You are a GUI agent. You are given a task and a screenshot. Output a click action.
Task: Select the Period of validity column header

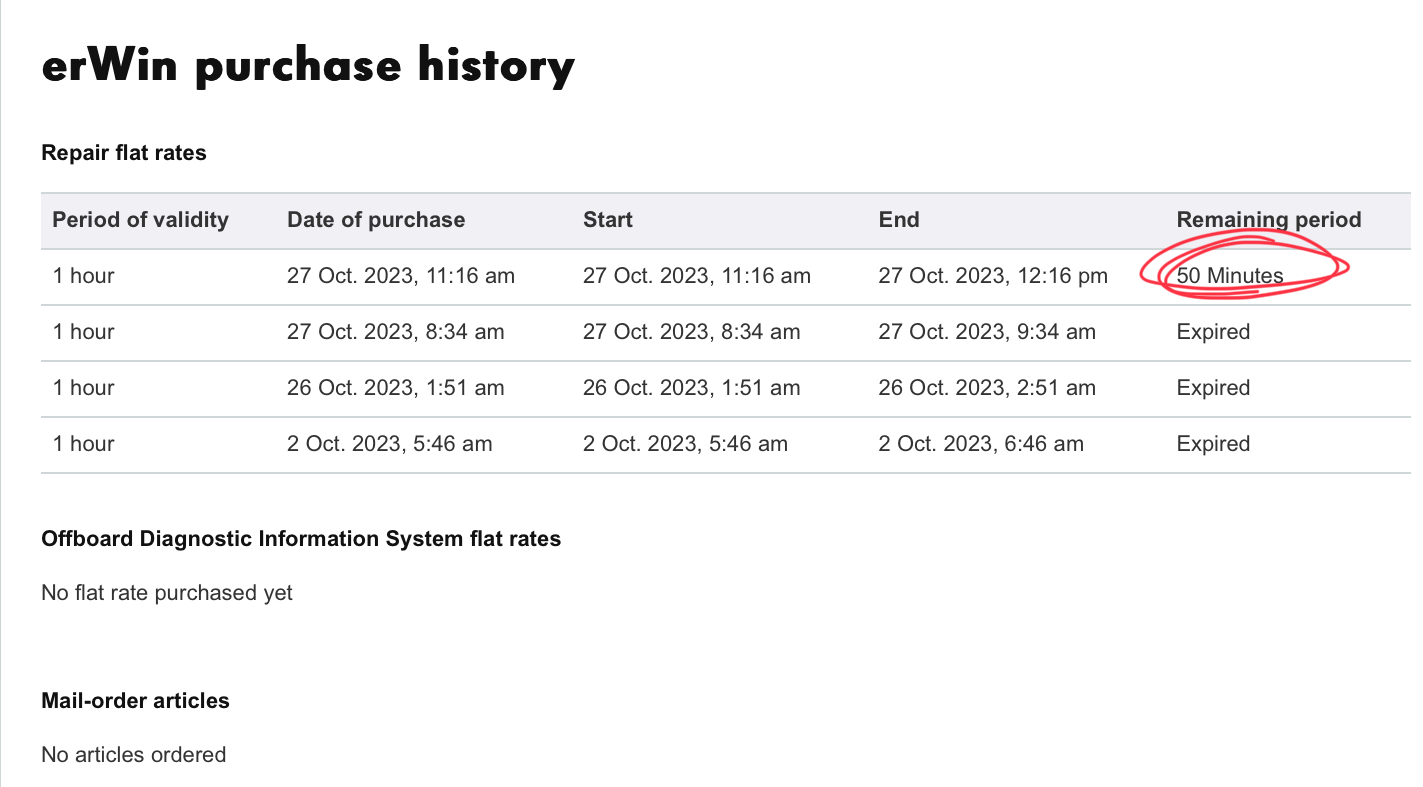coord(141,220)
